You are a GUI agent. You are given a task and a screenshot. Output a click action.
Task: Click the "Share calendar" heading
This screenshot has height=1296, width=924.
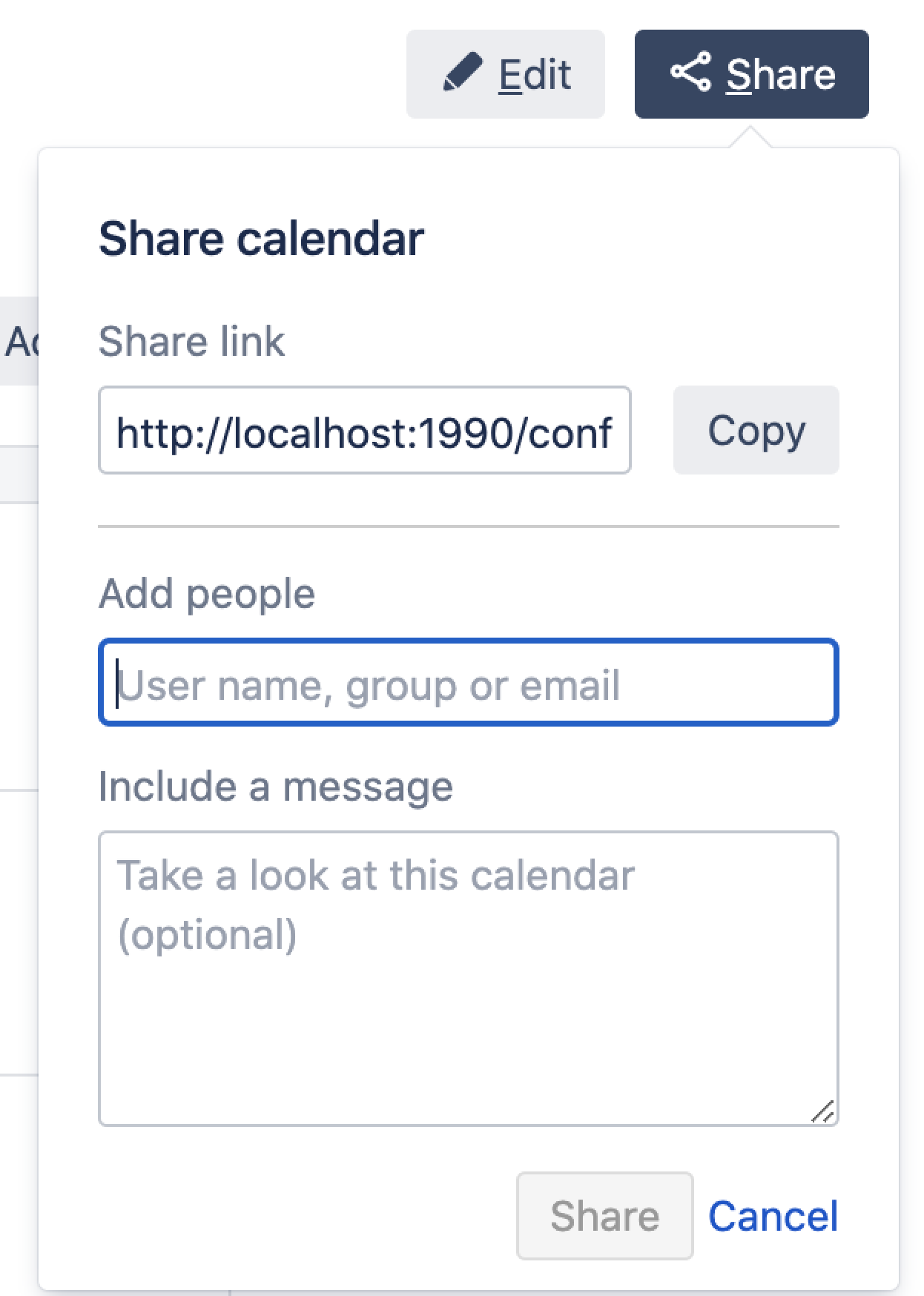[x=261, y=239]
